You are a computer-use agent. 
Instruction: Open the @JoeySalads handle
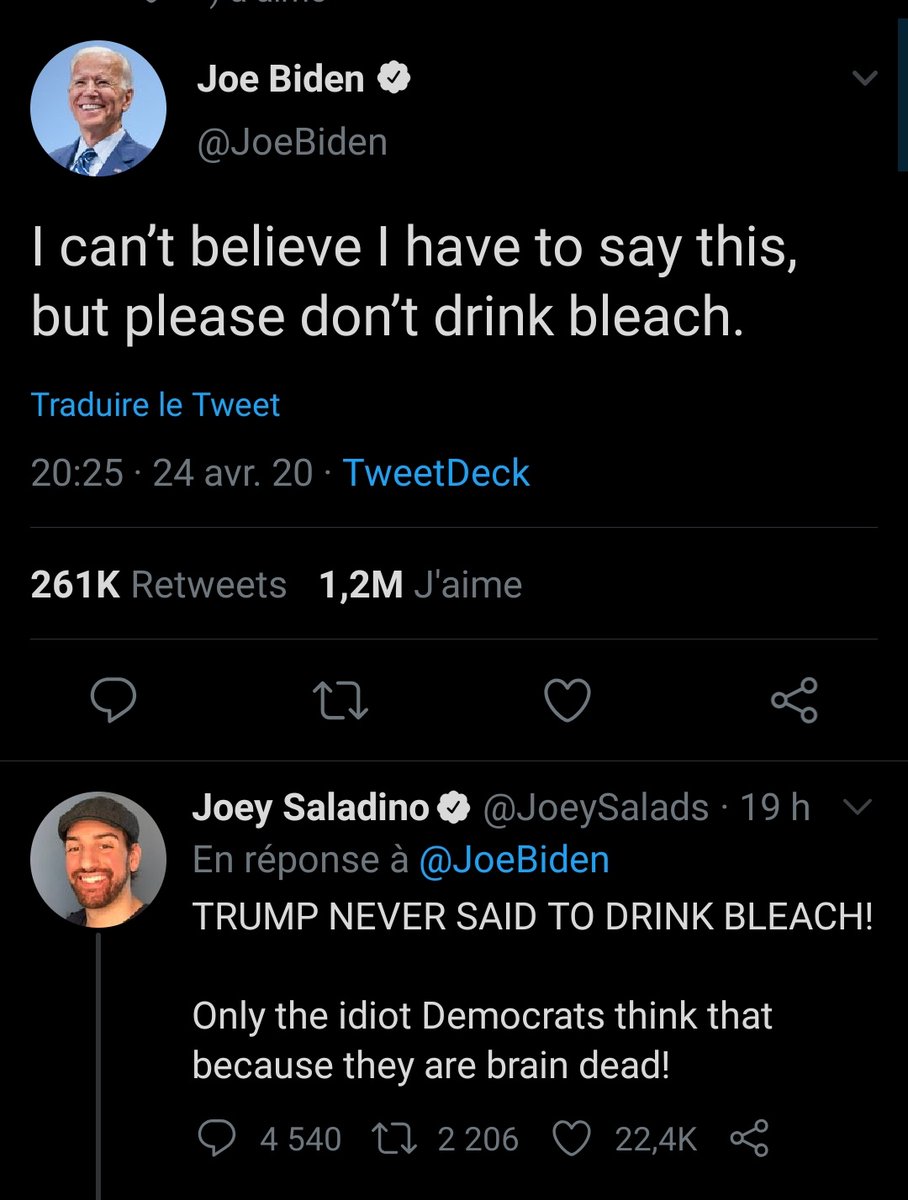pyautogui.click(x=597, y=808)
